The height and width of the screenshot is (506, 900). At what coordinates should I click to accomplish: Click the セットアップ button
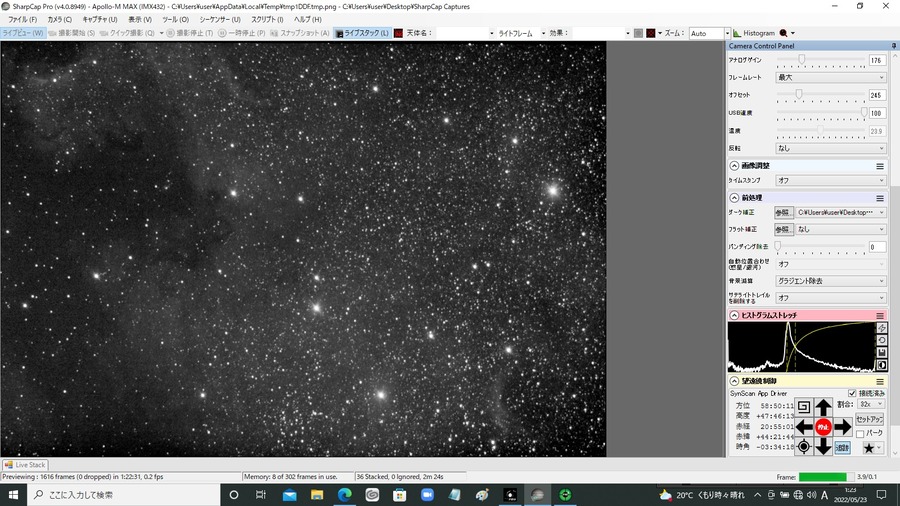[870, 419]
